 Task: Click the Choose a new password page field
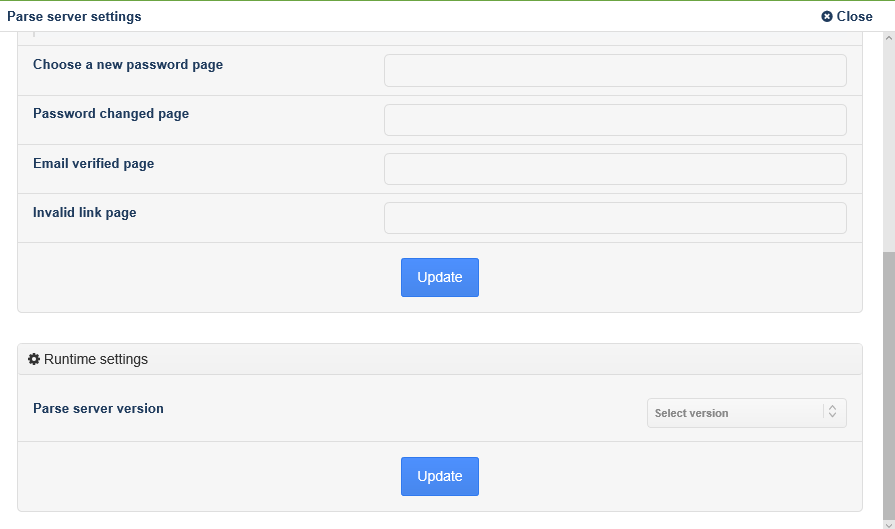pos(615,71)
